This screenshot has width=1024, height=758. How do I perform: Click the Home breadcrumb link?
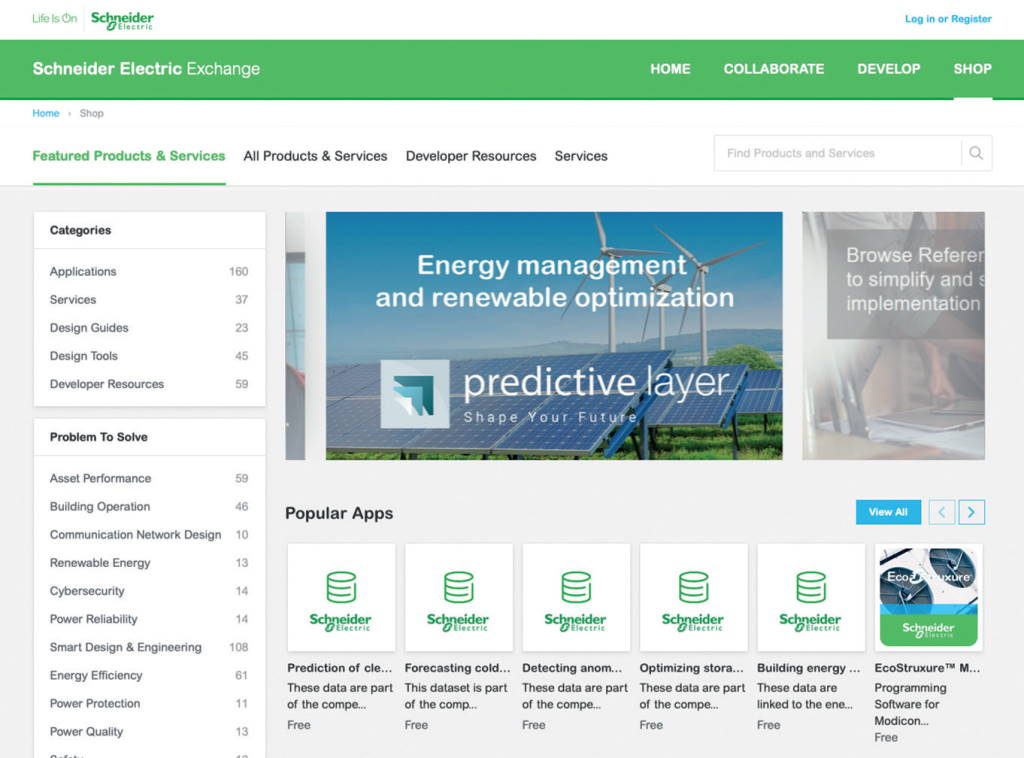point(46,113)
